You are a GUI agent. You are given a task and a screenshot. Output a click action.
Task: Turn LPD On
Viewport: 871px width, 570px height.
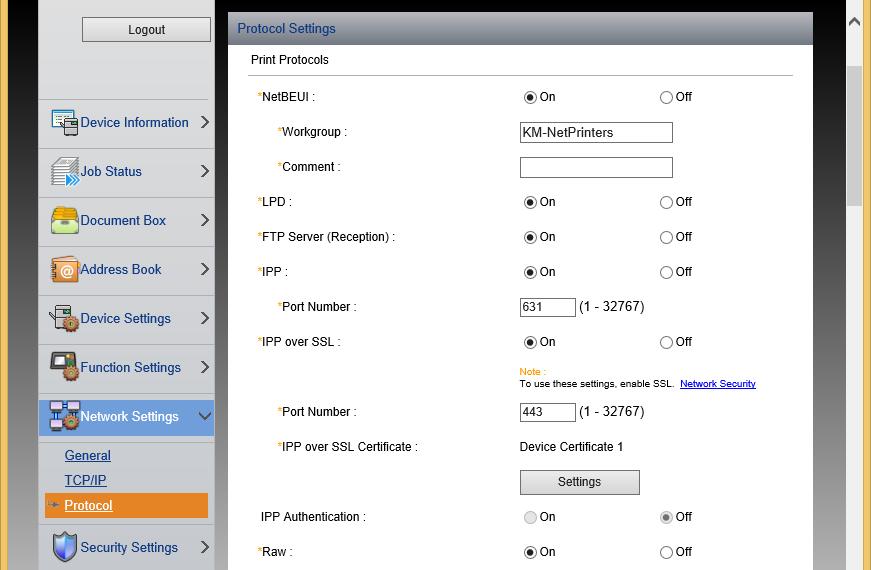coord(530,202)
